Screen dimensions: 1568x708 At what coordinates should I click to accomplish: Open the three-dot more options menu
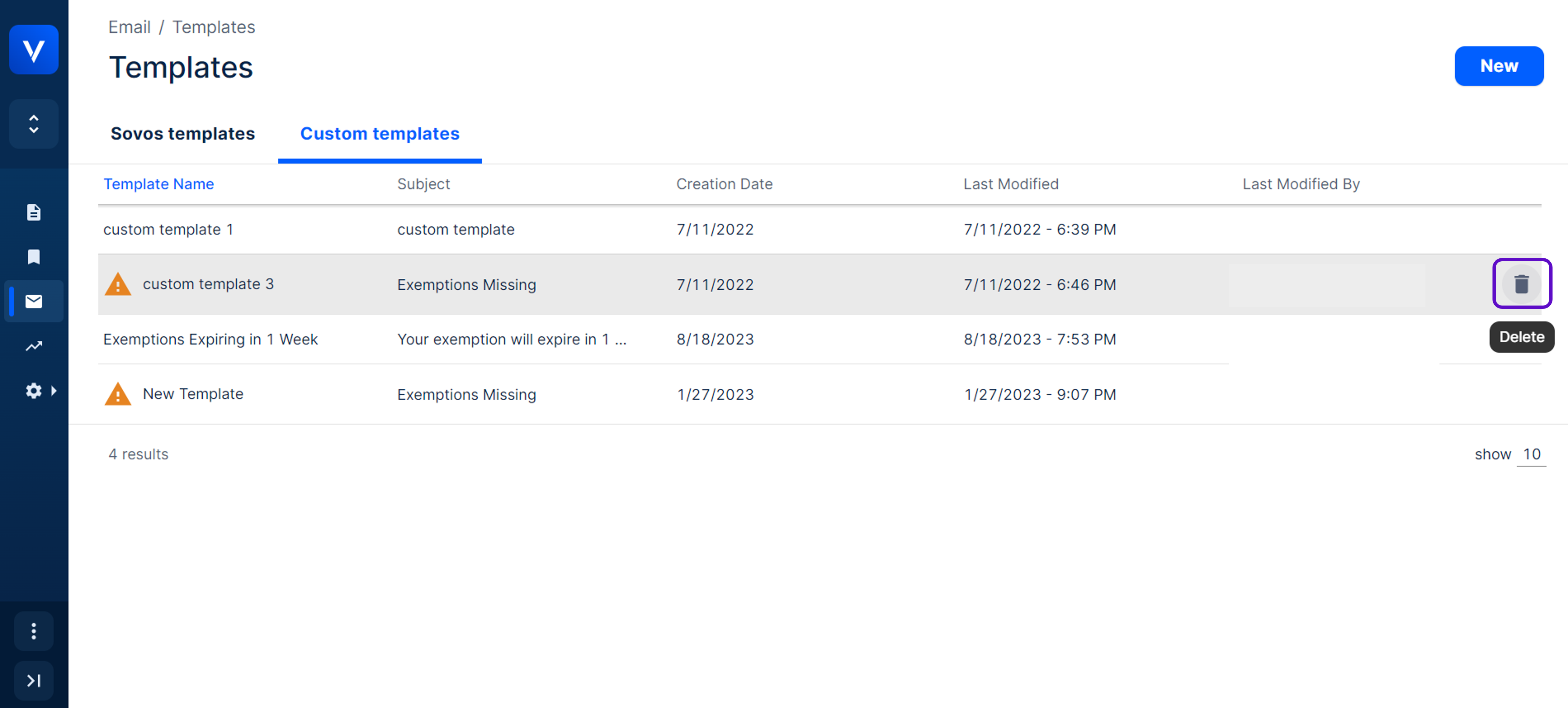[34, 631]
